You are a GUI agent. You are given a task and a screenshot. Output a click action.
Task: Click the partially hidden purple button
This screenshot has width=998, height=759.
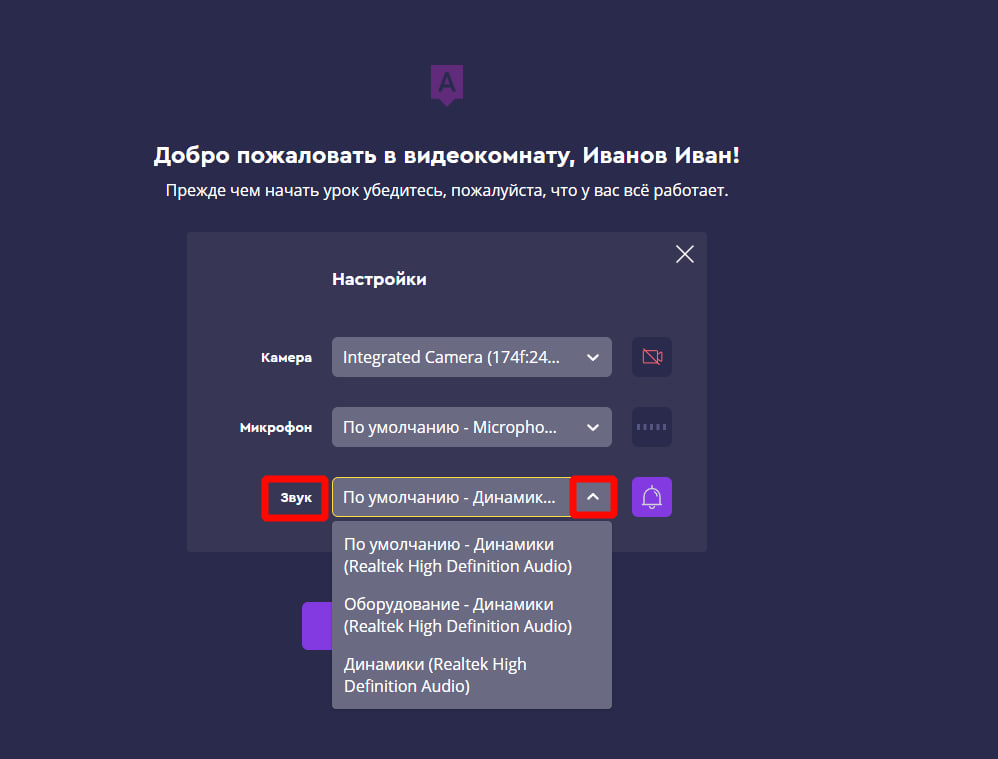[x=317, y=626]
